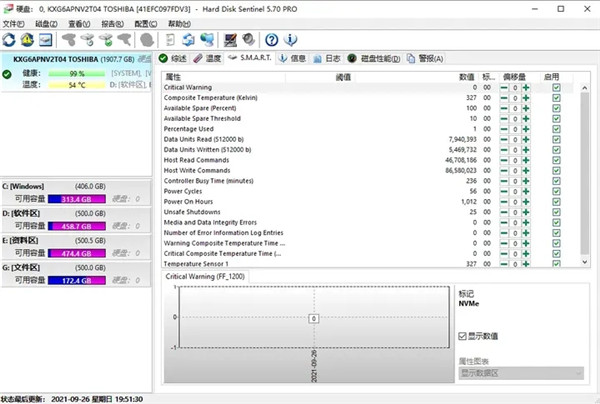Open the 报告 menu
This screenshot has width=600, height=404.
click(x=112, y=24)
